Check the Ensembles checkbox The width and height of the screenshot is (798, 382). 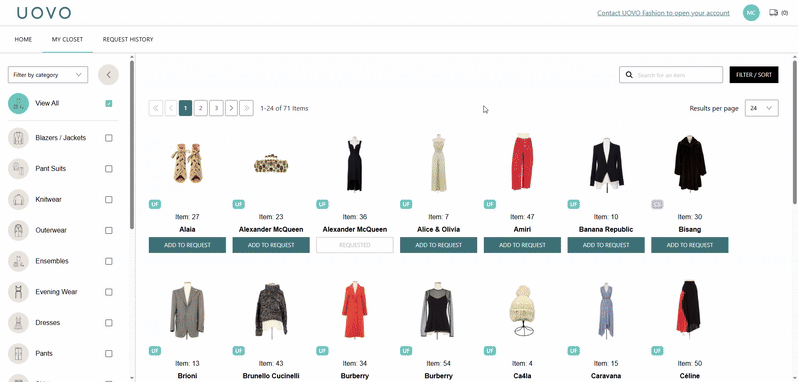click(x=108, y=261)
